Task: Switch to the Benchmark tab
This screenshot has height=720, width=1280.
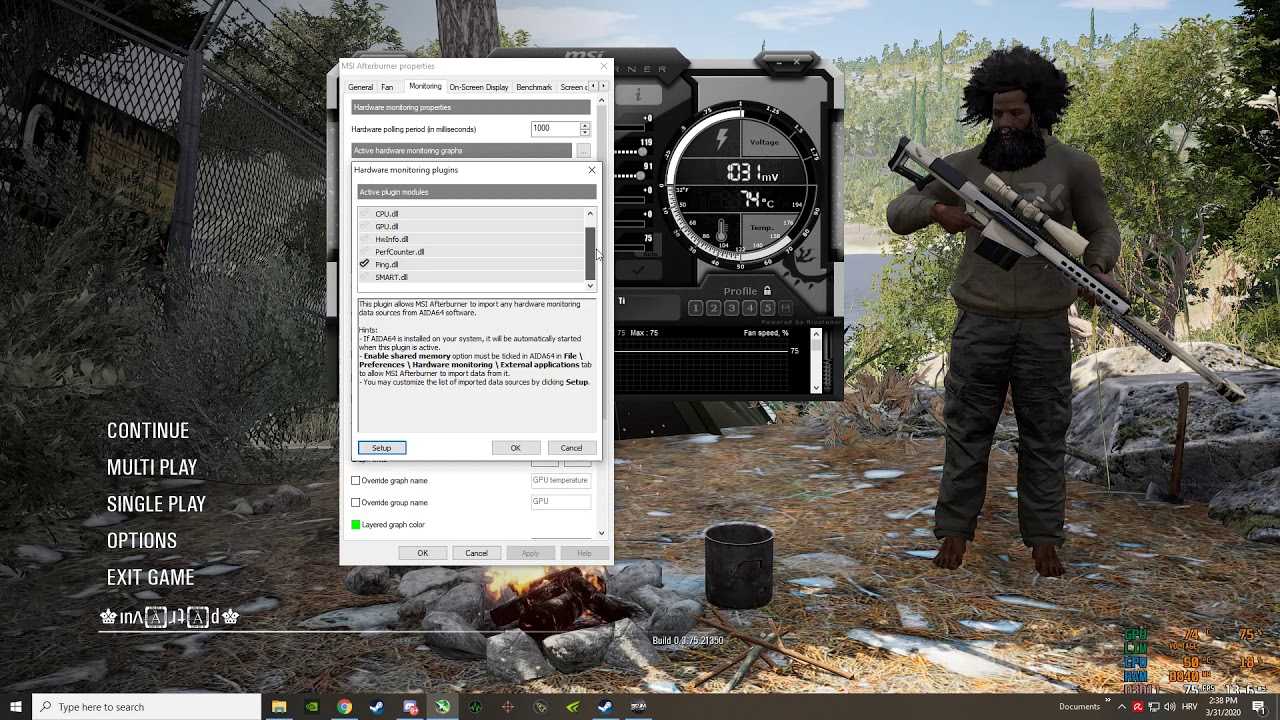Action: 534,87
